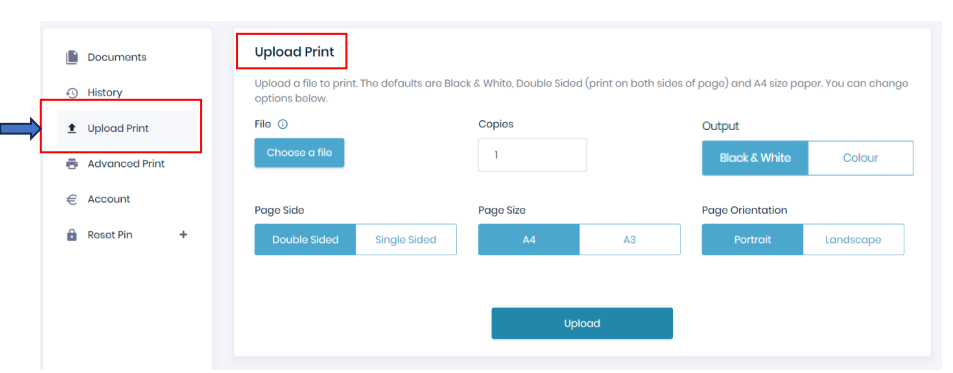953x373 pixels.
Task: Click the Documents file icon in sidebar
Action: pos(72,57)
